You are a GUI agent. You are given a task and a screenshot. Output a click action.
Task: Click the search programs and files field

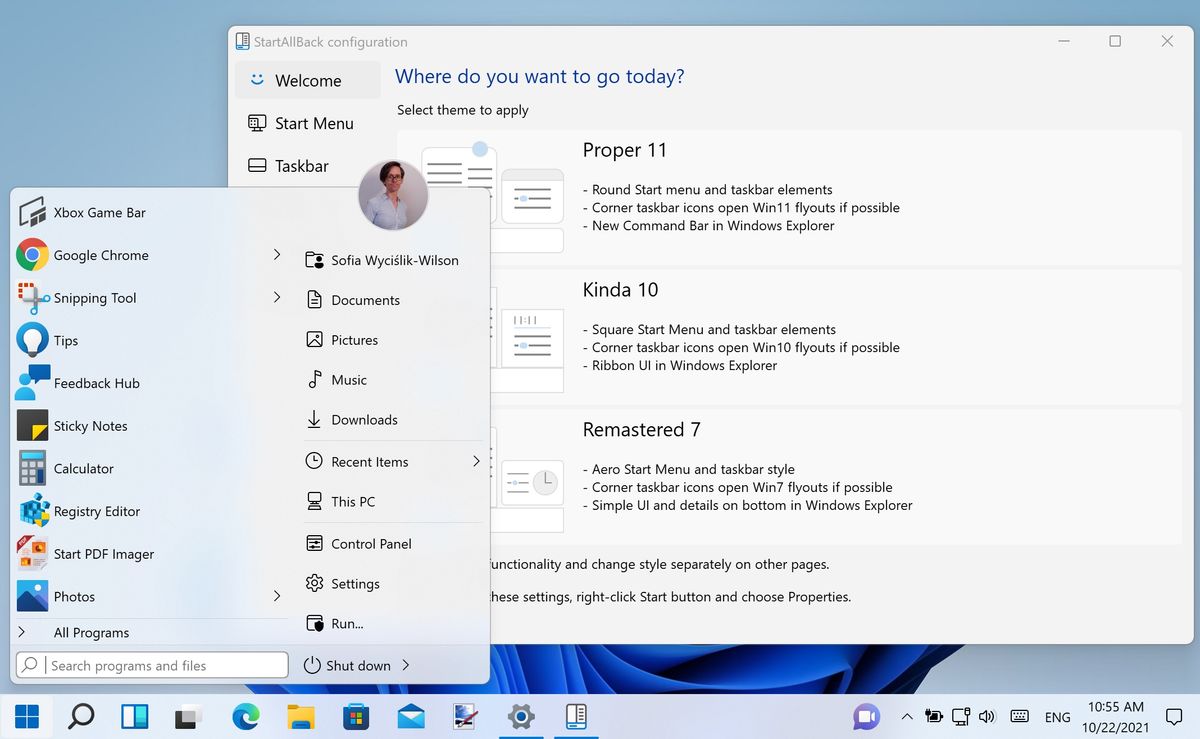tap(150, 665)
